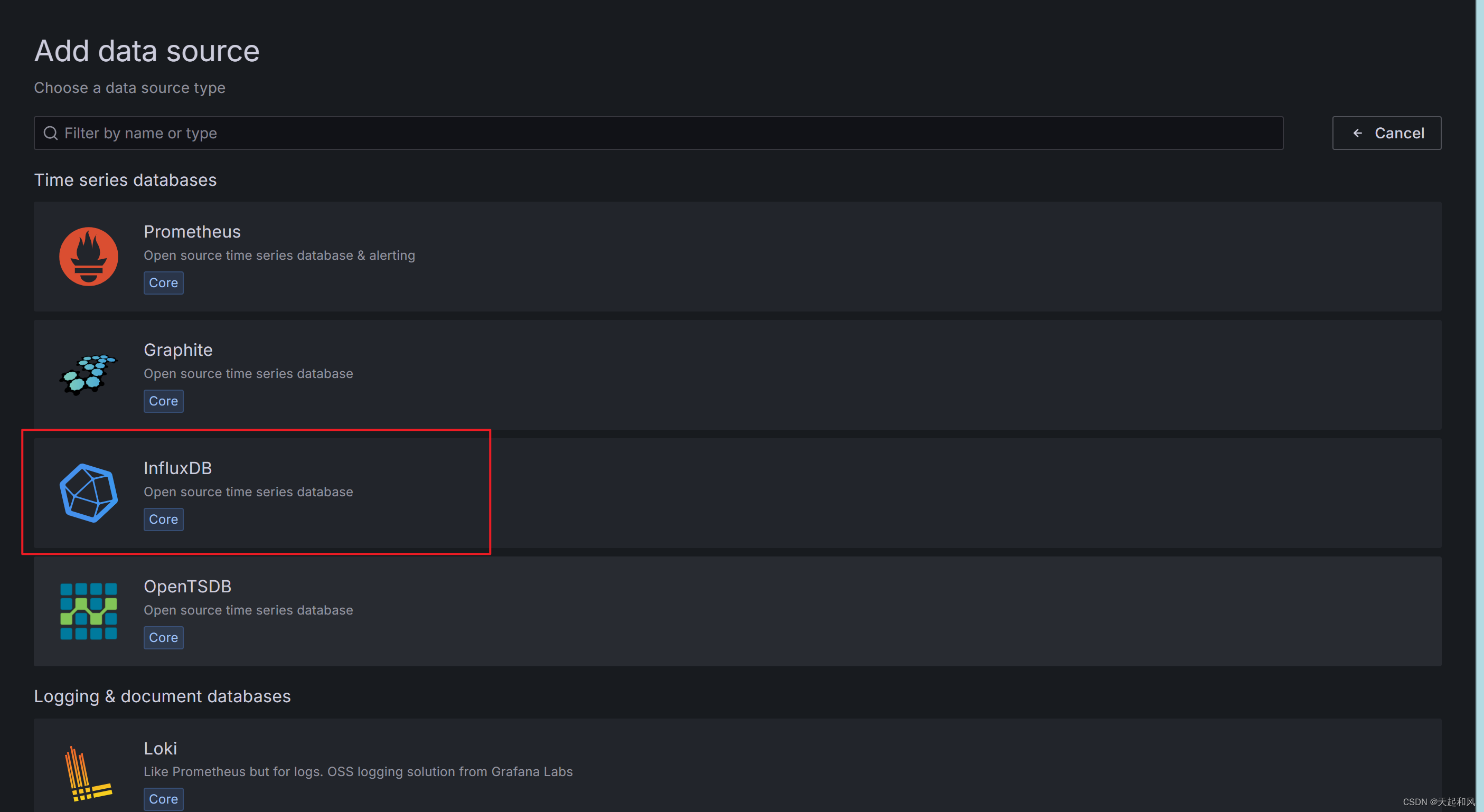
Task: Click the Prometheus flame logo icon
Action: (x=89, y=256)
